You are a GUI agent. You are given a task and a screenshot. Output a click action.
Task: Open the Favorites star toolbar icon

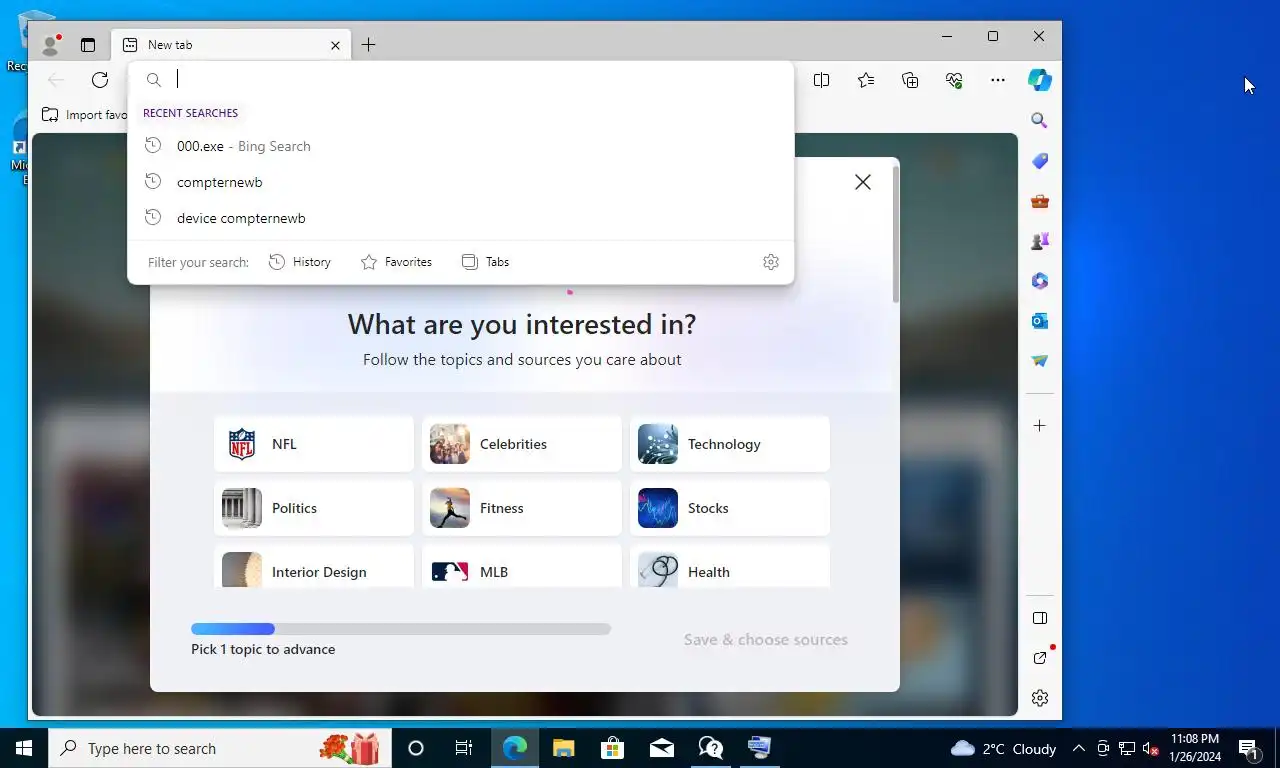pyautogui.click(x=866, y=80)
